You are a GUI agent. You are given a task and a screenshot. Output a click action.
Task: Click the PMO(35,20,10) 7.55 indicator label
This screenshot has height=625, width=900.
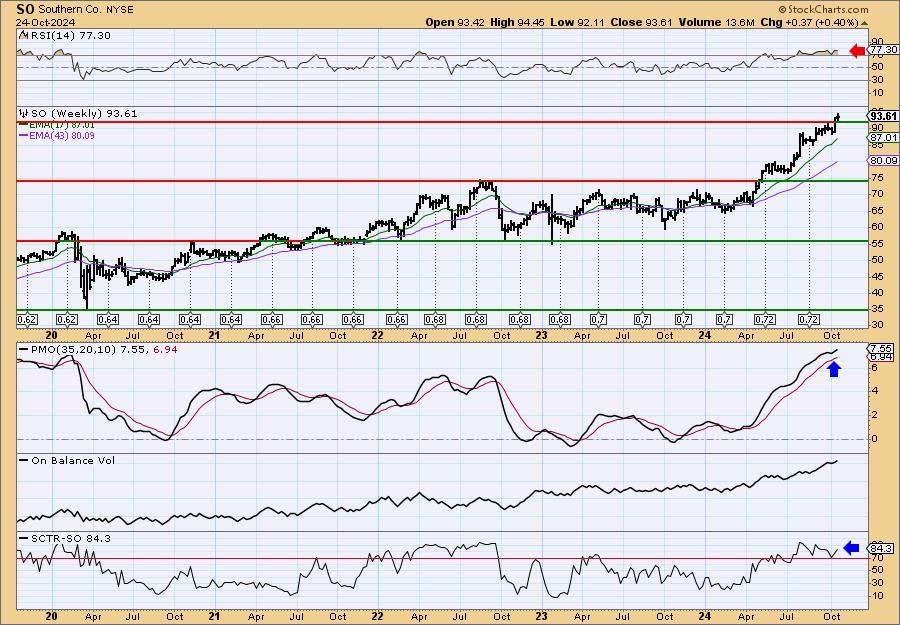(x=87, y=349)
